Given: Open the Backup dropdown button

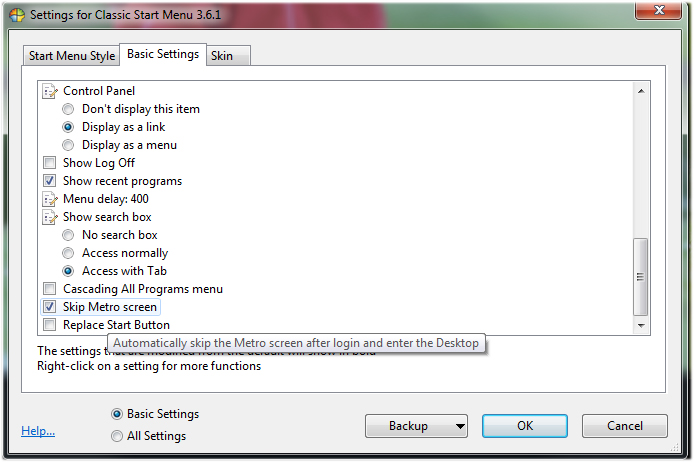Looking at the screenshot, I should pos(416,426).
